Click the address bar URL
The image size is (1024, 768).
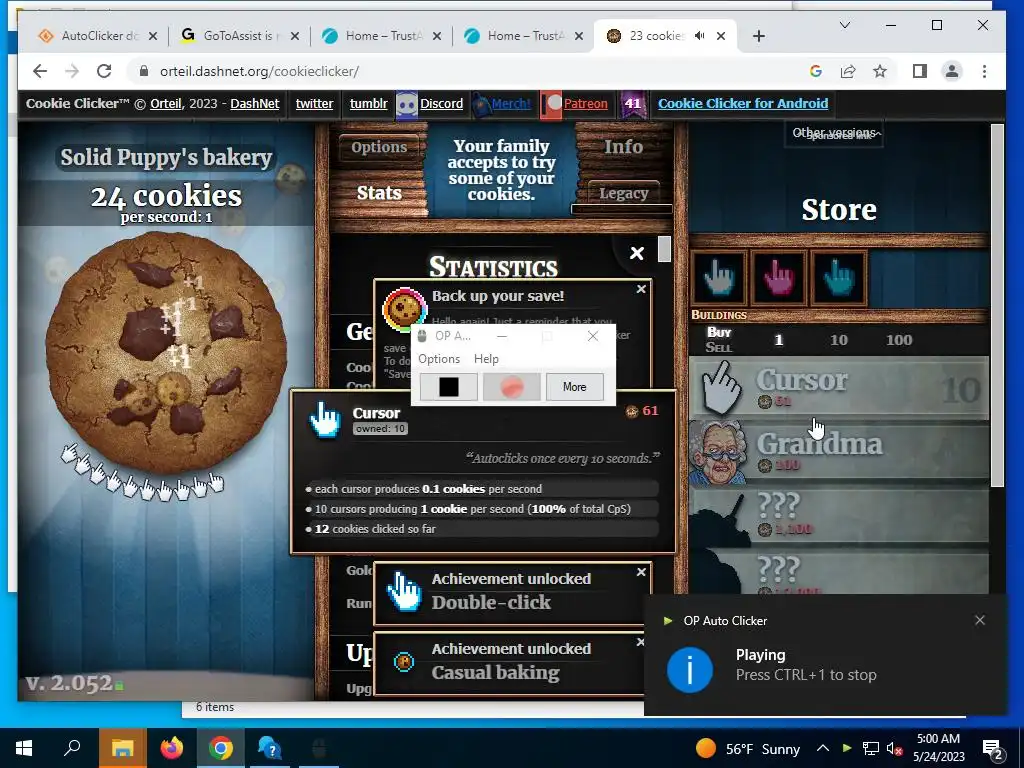point(259,71)
